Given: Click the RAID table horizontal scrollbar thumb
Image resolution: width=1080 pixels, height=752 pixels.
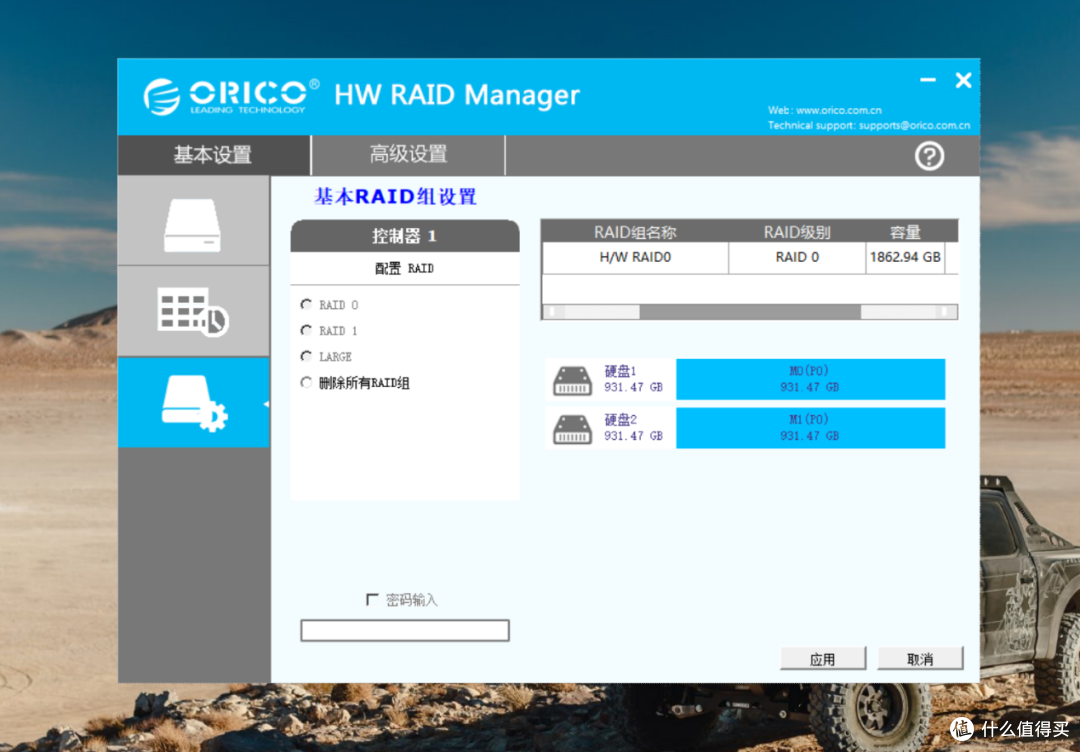Looking at the screenshot, I should [750, 312].
